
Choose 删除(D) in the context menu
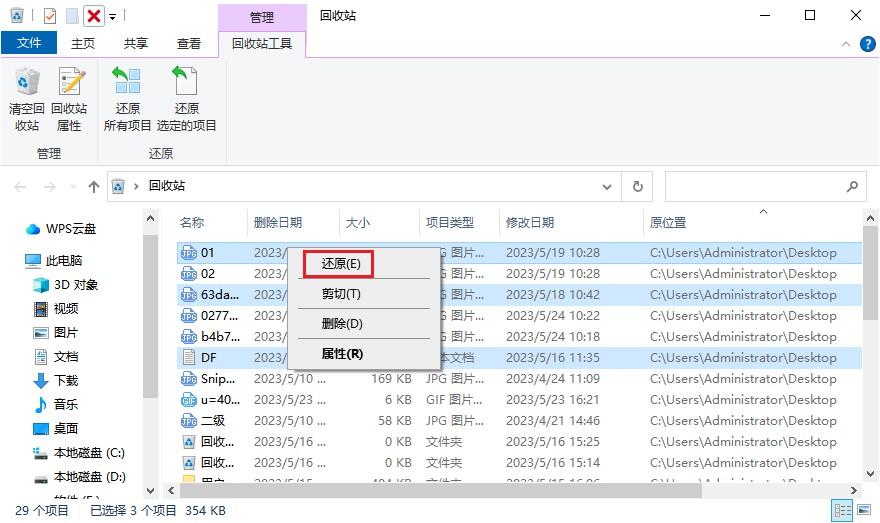click(x=342, y=324)
